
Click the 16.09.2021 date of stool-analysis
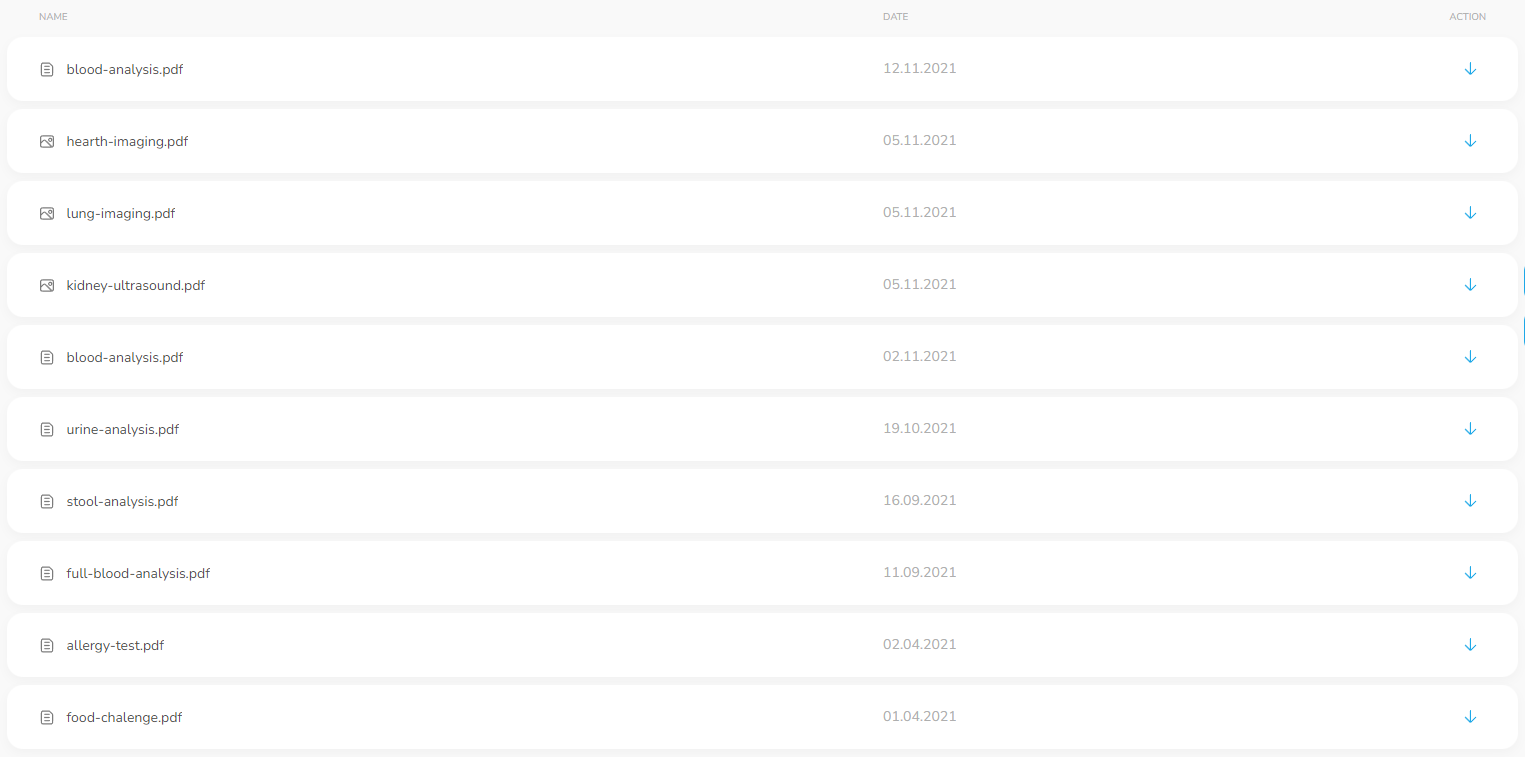pos(920,500)
